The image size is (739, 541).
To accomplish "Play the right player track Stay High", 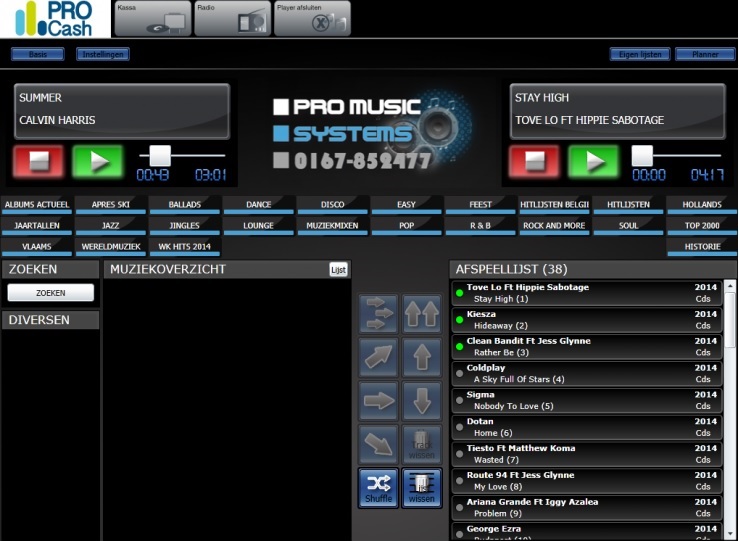I will click(x=593, y=161).
